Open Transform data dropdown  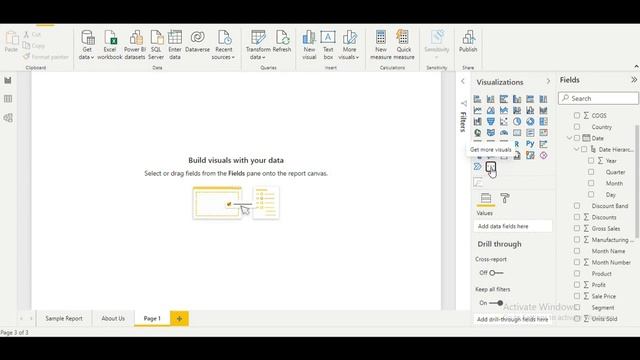258,45
